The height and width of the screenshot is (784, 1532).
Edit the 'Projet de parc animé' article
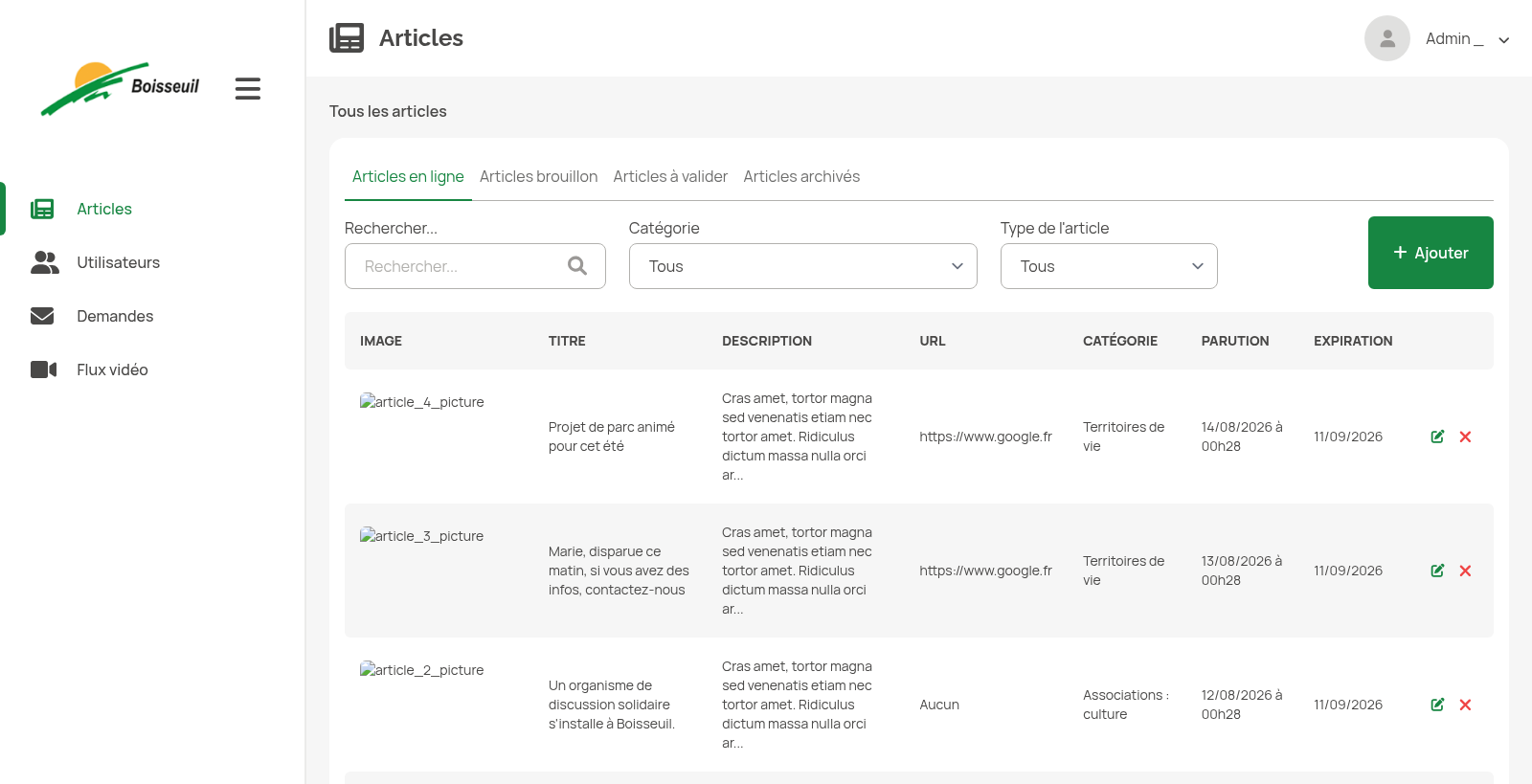coord(1437,437)
